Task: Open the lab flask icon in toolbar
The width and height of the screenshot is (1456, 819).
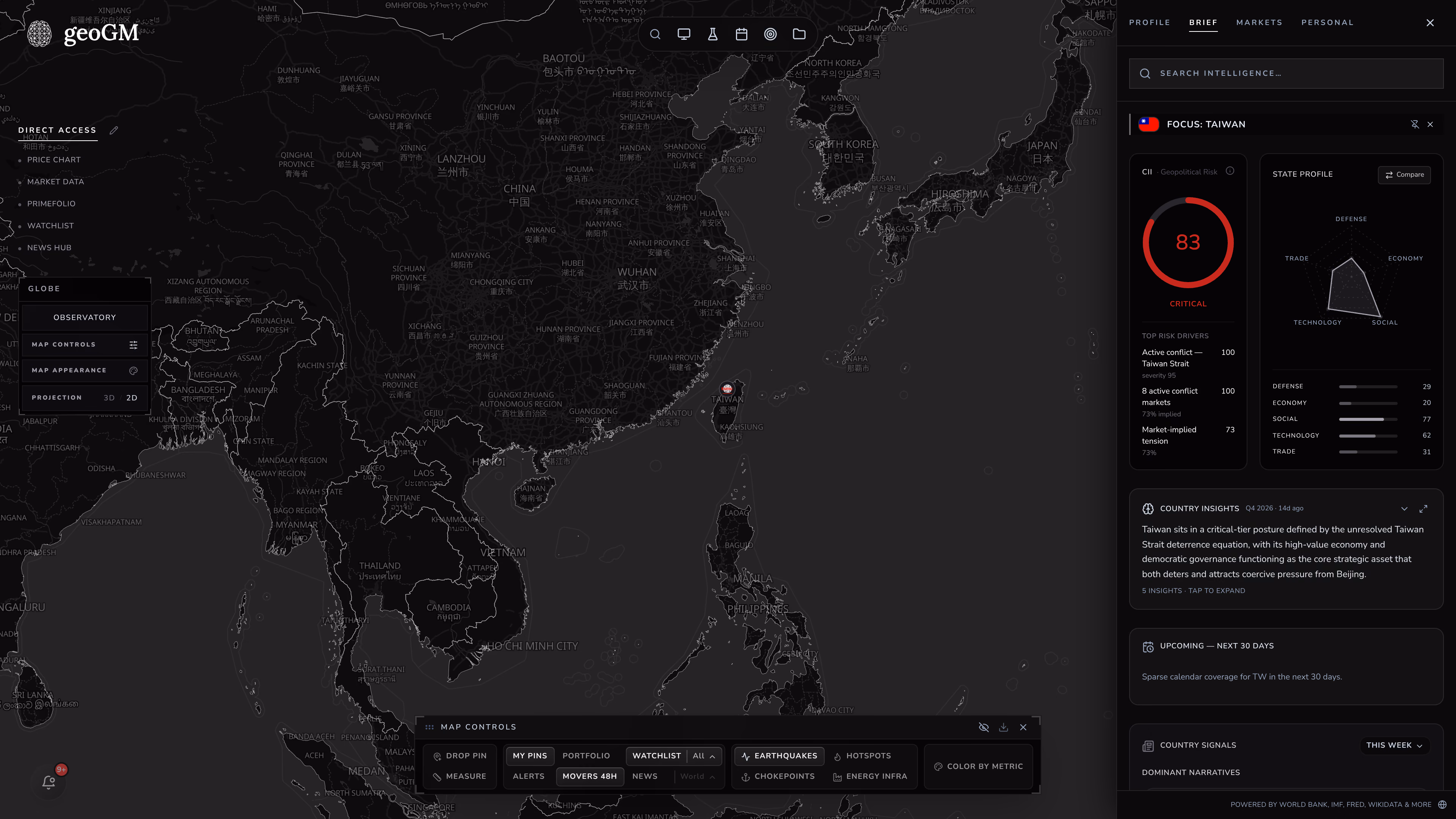Action: 713,35
